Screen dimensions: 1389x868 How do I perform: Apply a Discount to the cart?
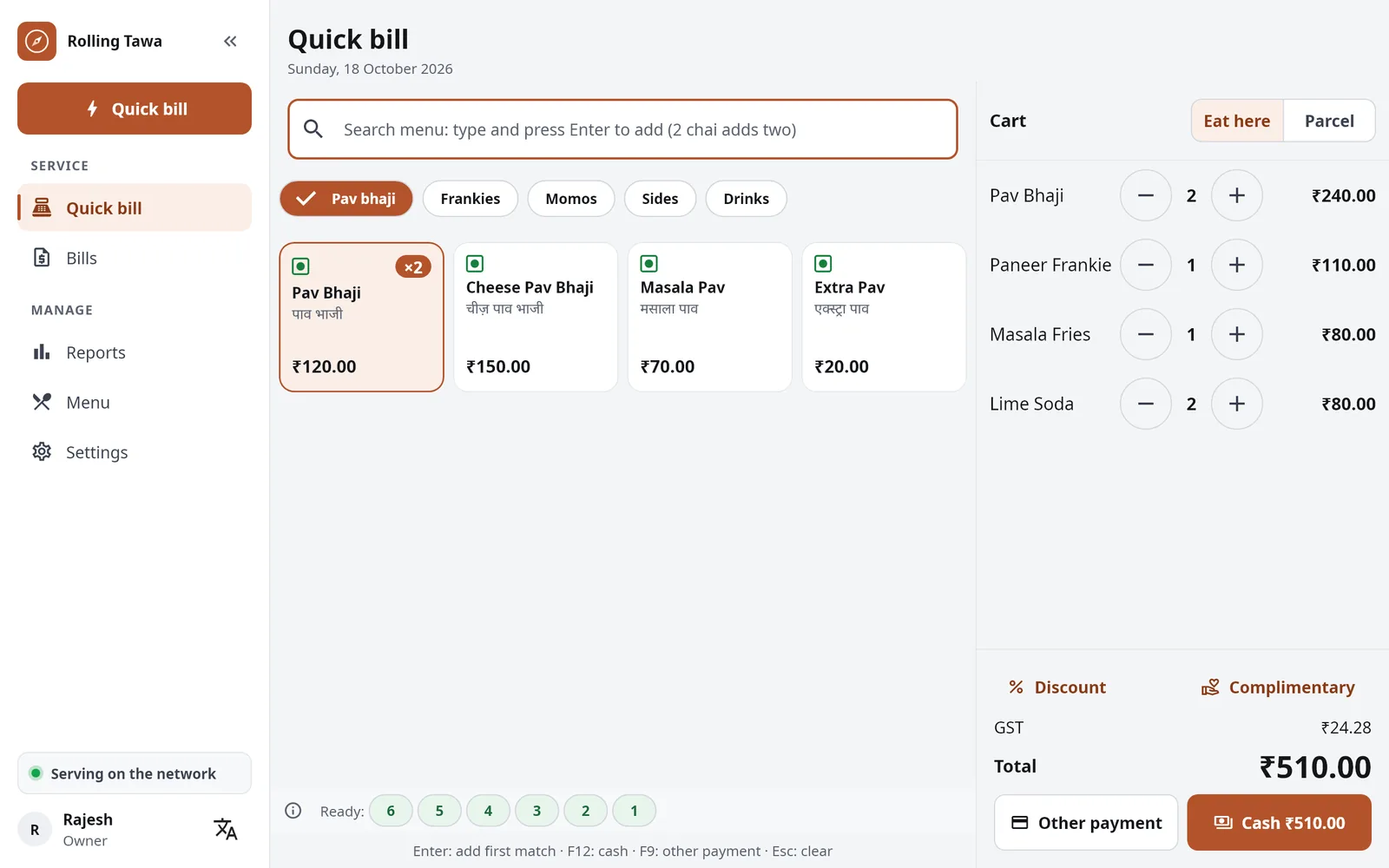[1057, 687]
